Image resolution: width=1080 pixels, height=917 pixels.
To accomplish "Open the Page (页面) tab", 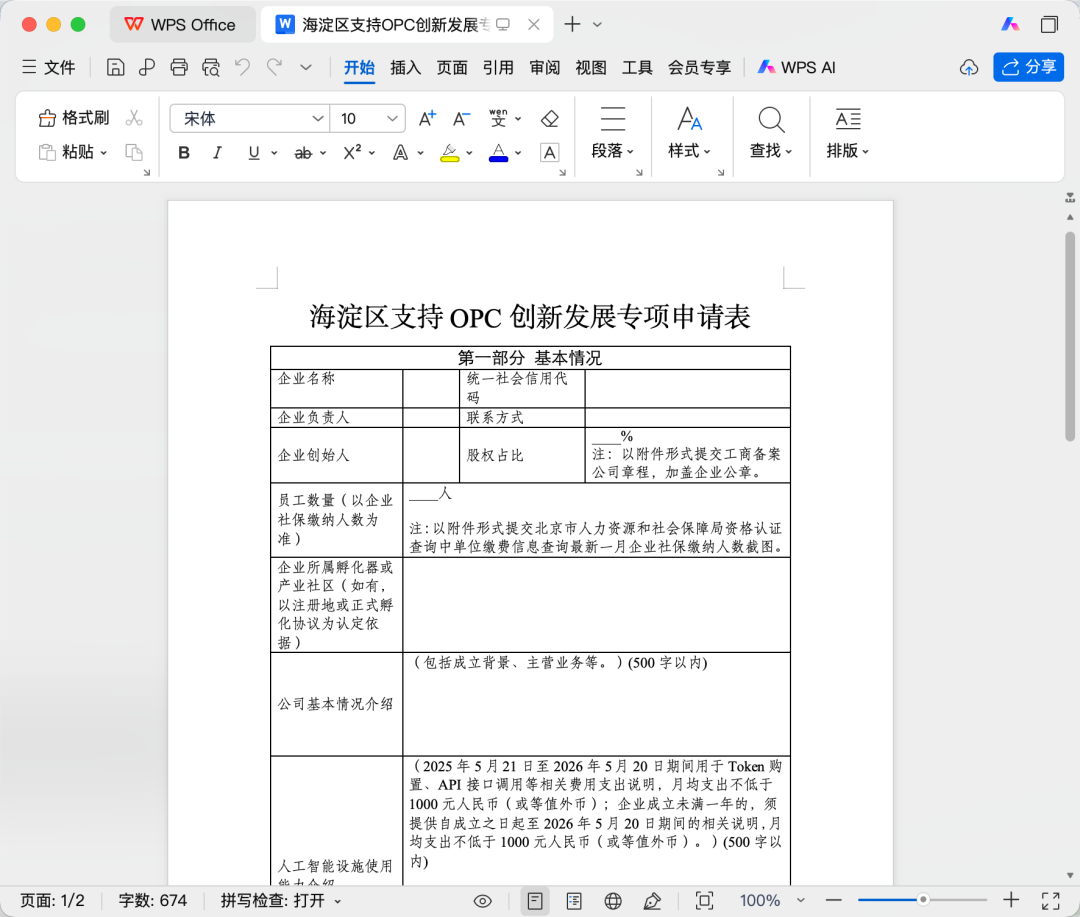I will (x=452, y=68).
